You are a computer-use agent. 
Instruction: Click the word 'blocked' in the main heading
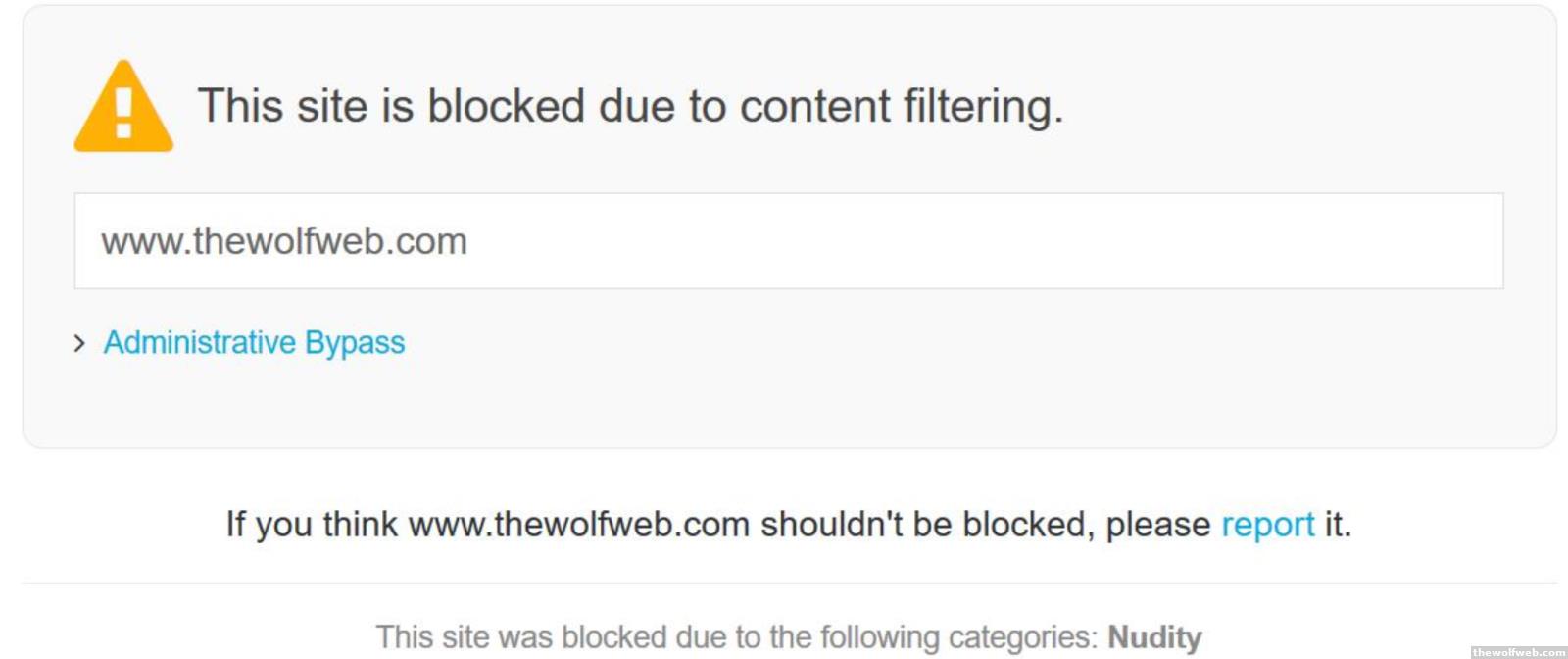[506, 106]
